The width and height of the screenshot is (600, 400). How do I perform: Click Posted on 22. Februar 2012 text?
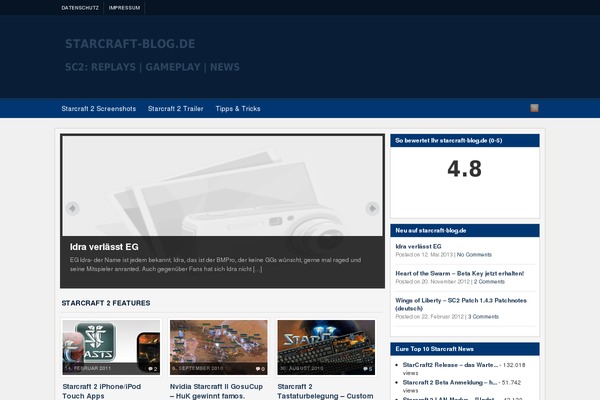(430, 317)
